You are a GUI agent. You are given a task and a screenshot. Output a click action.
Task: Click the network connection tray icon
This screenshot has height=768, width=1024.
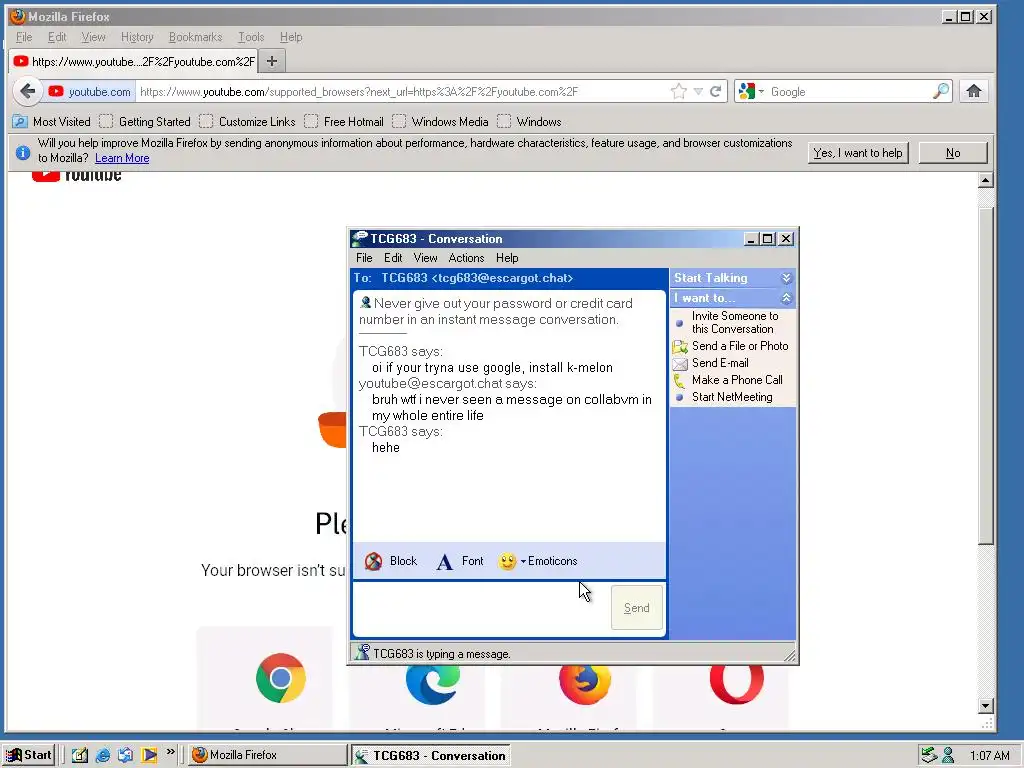pos(929,756)
